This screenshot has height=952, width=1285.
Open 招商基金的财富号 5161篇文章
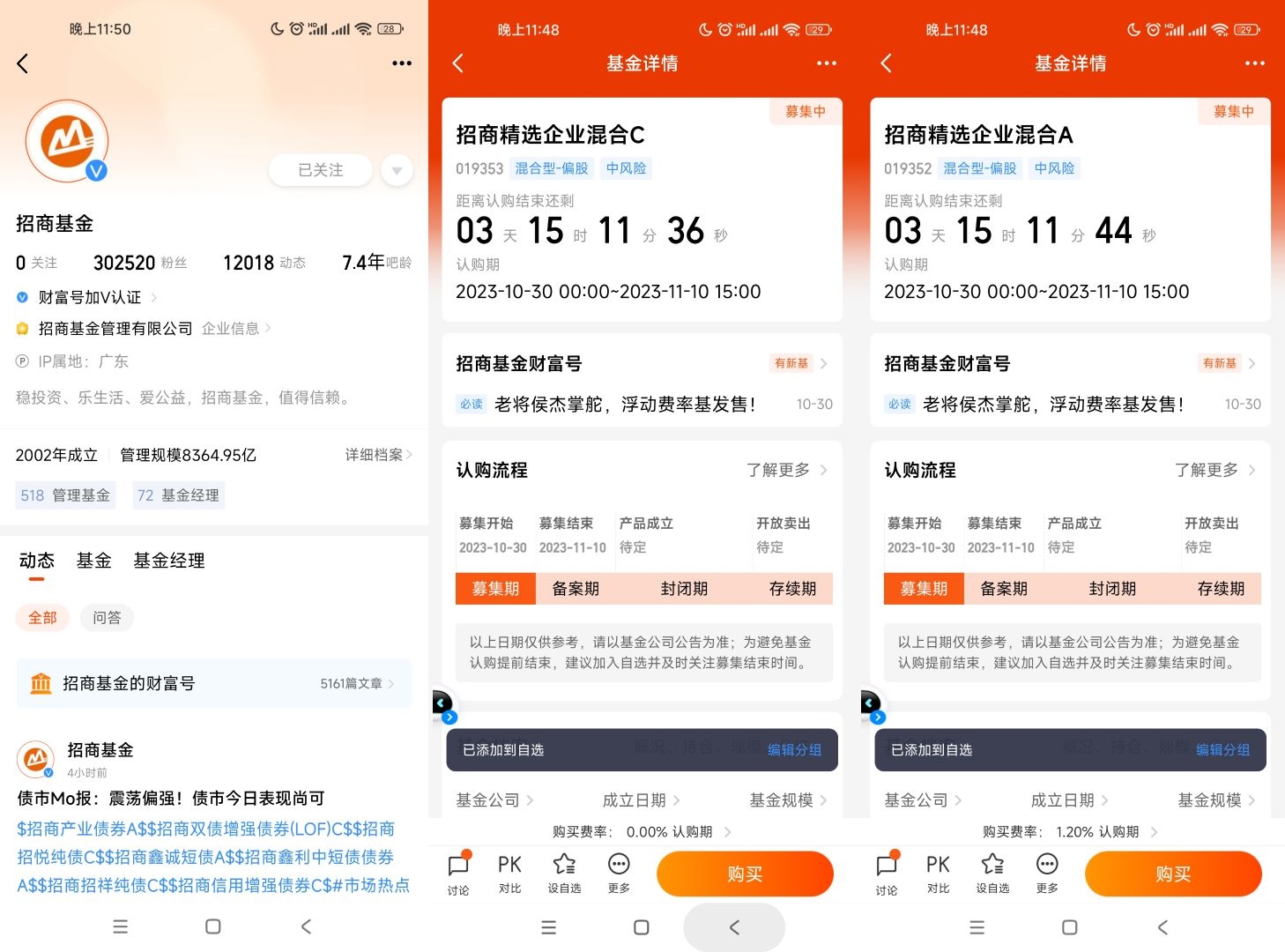pyautogui.click(x=213, y=683)
